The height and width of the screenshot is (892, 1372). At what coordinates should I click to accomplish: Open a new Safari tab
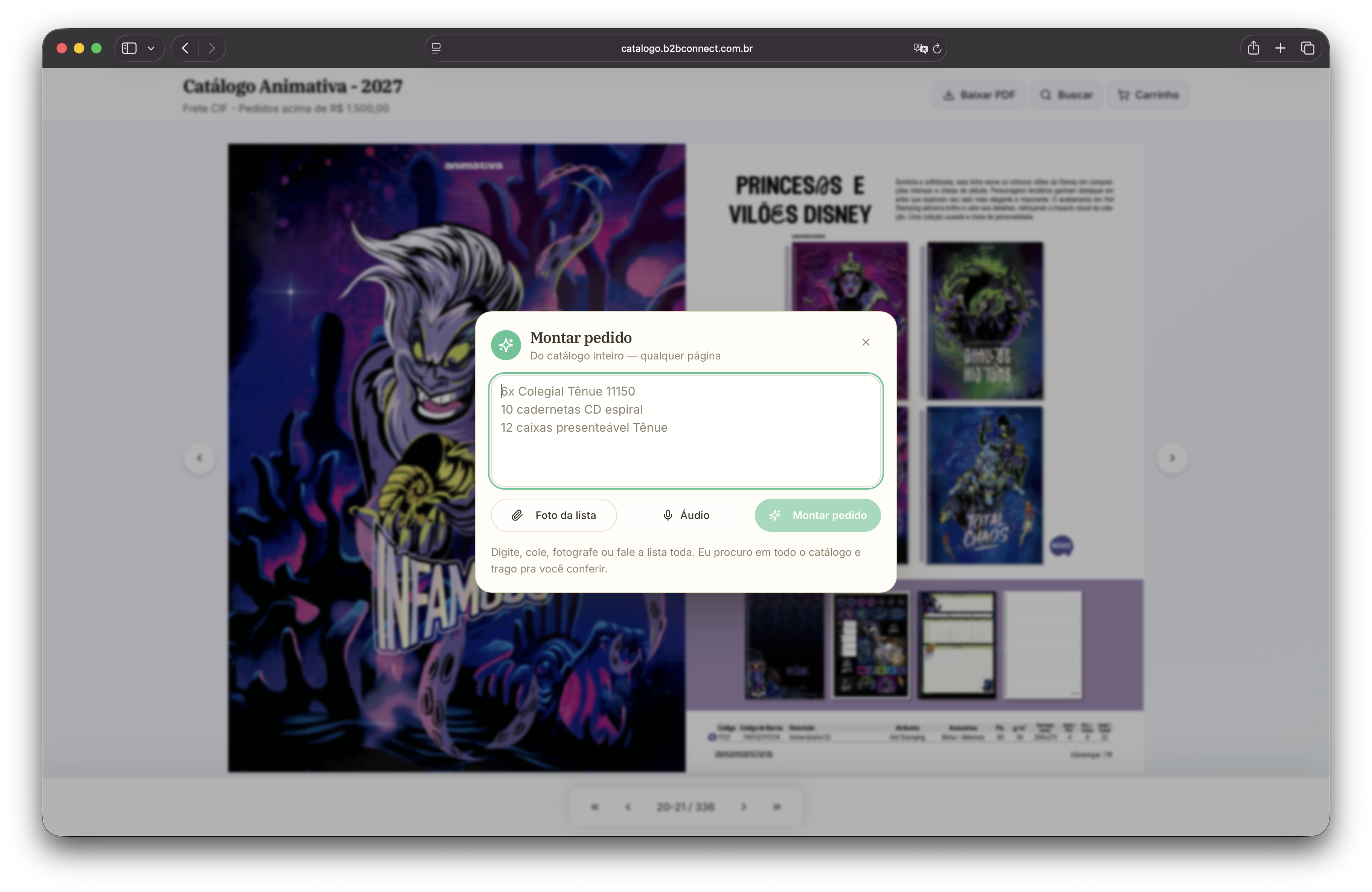(x=1280, y=49)
